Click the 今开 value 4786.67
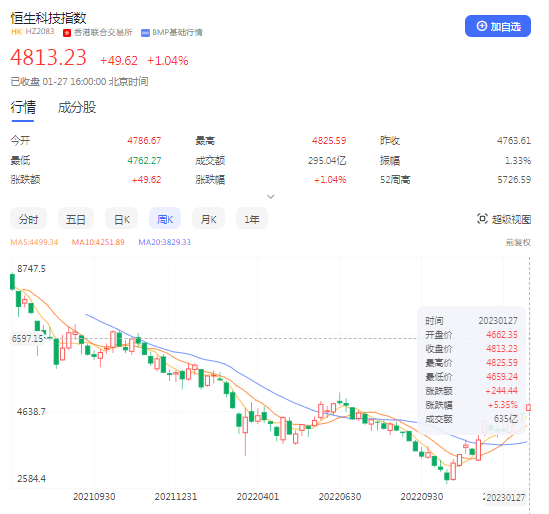Image resolution: width=549 pixels, height=514 pixels. pyautogui.click(x=144, y=140)
